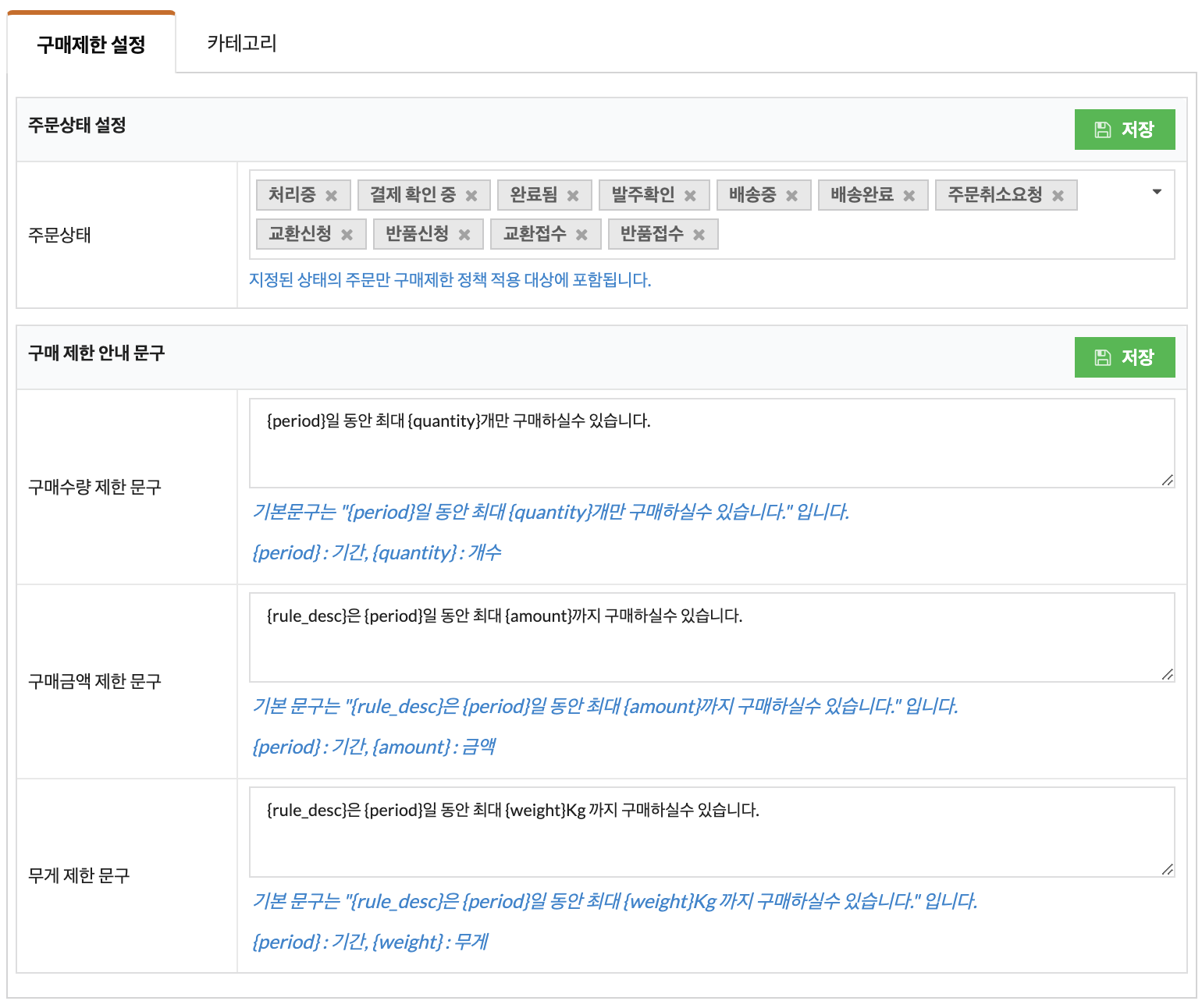Switch to the 카테고리 tab

click(x=242, y=44)
